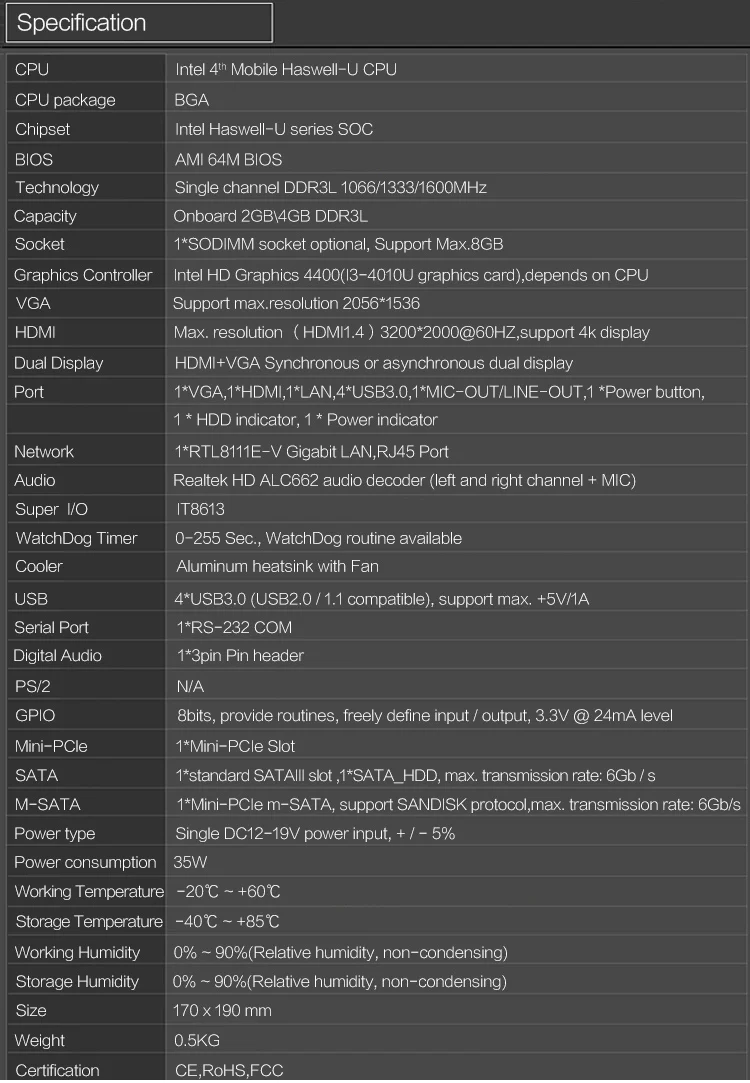
Task: Click the GPIO description text
Action: [x=425, y=716]
